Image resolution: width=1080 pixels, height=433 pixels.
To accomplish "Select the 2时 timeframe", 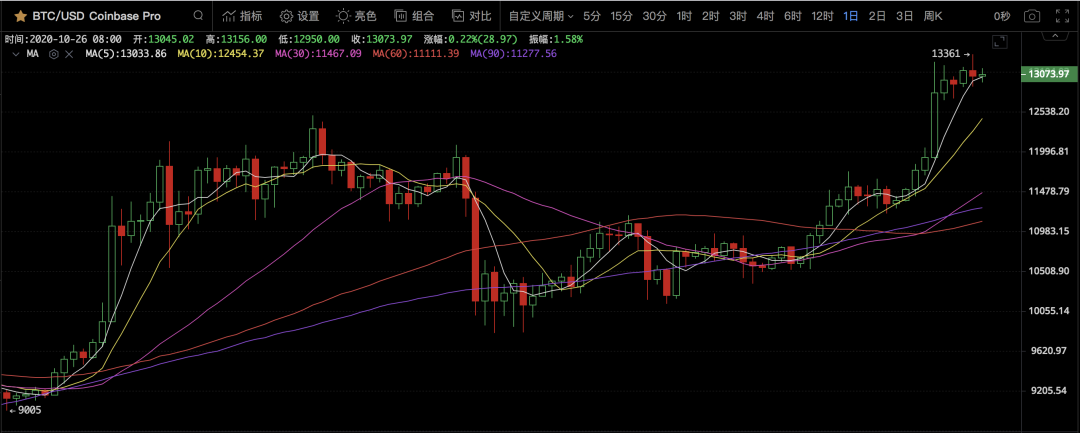I will [711, 15].
